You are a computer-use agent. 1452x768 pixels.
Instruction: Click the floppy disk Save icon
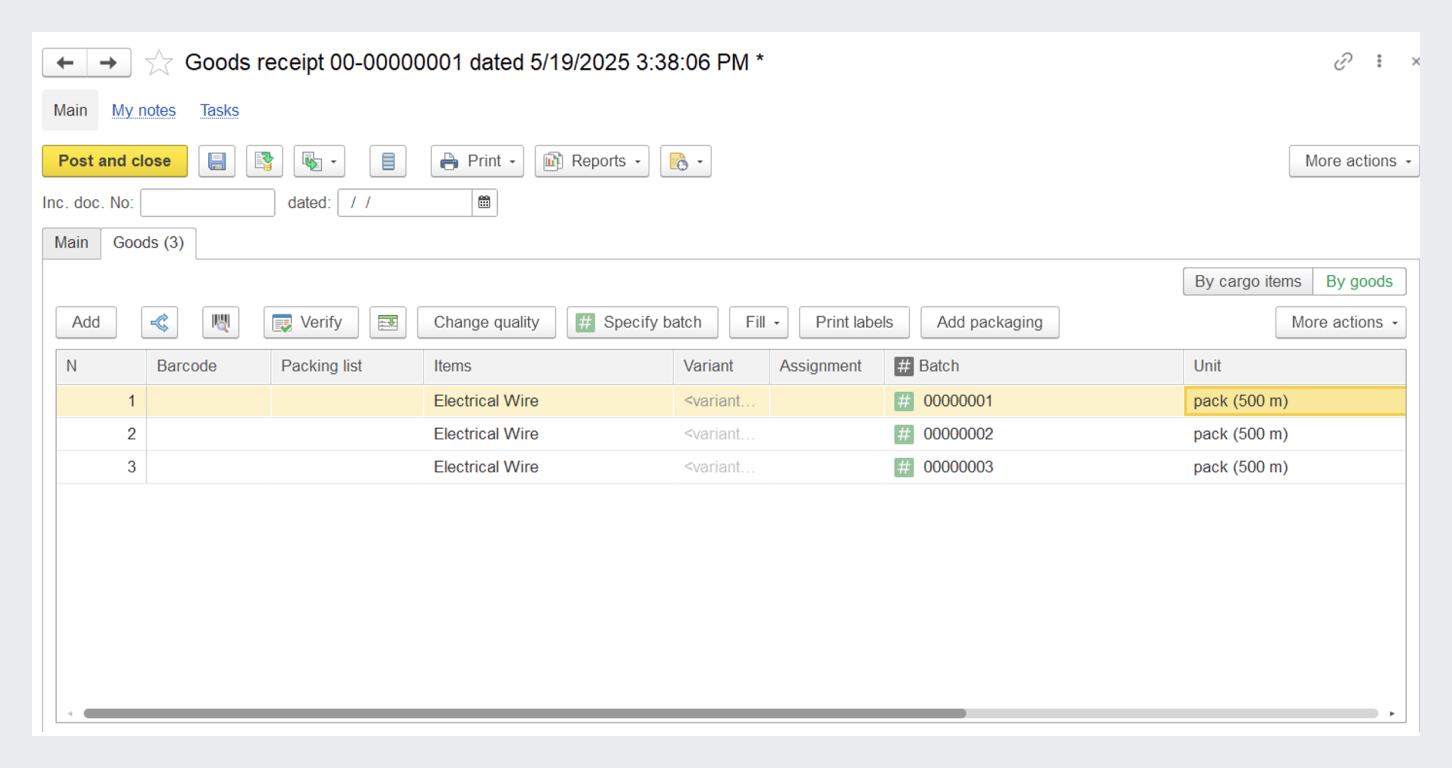click(217, 161)
